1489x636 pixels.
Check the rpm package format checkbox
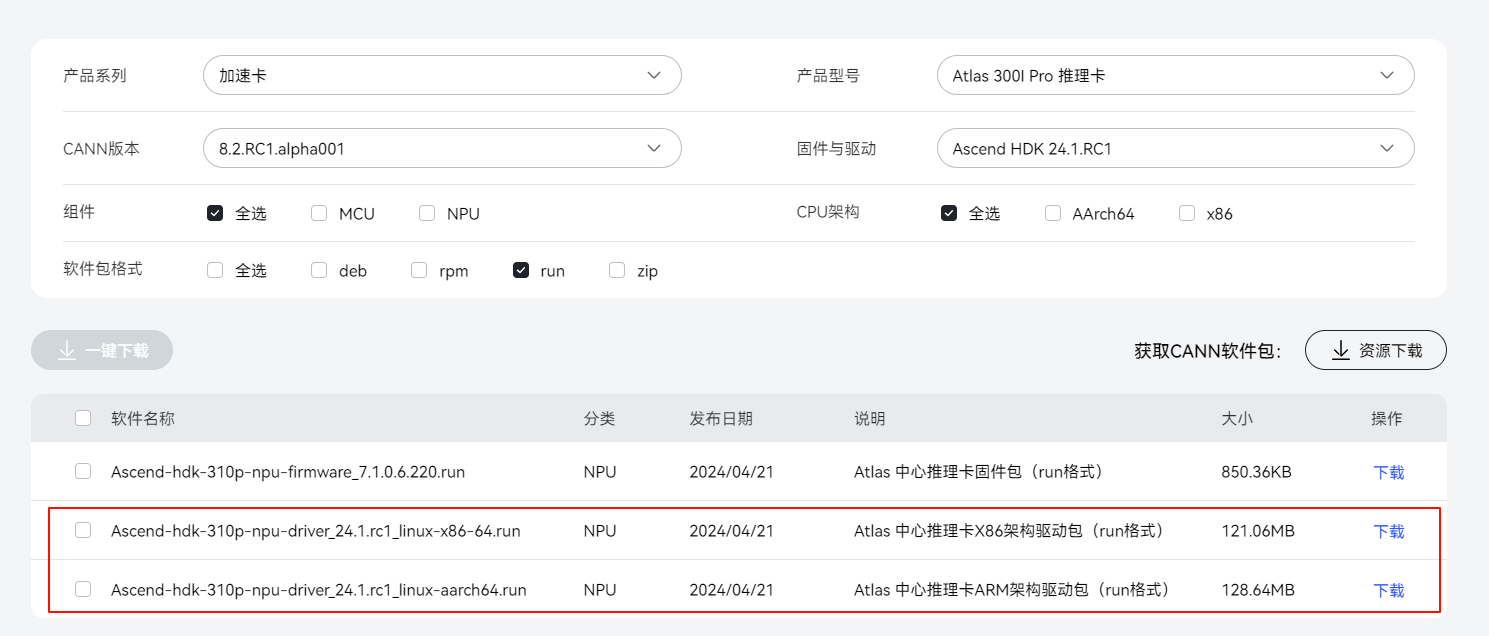(419, 270)
